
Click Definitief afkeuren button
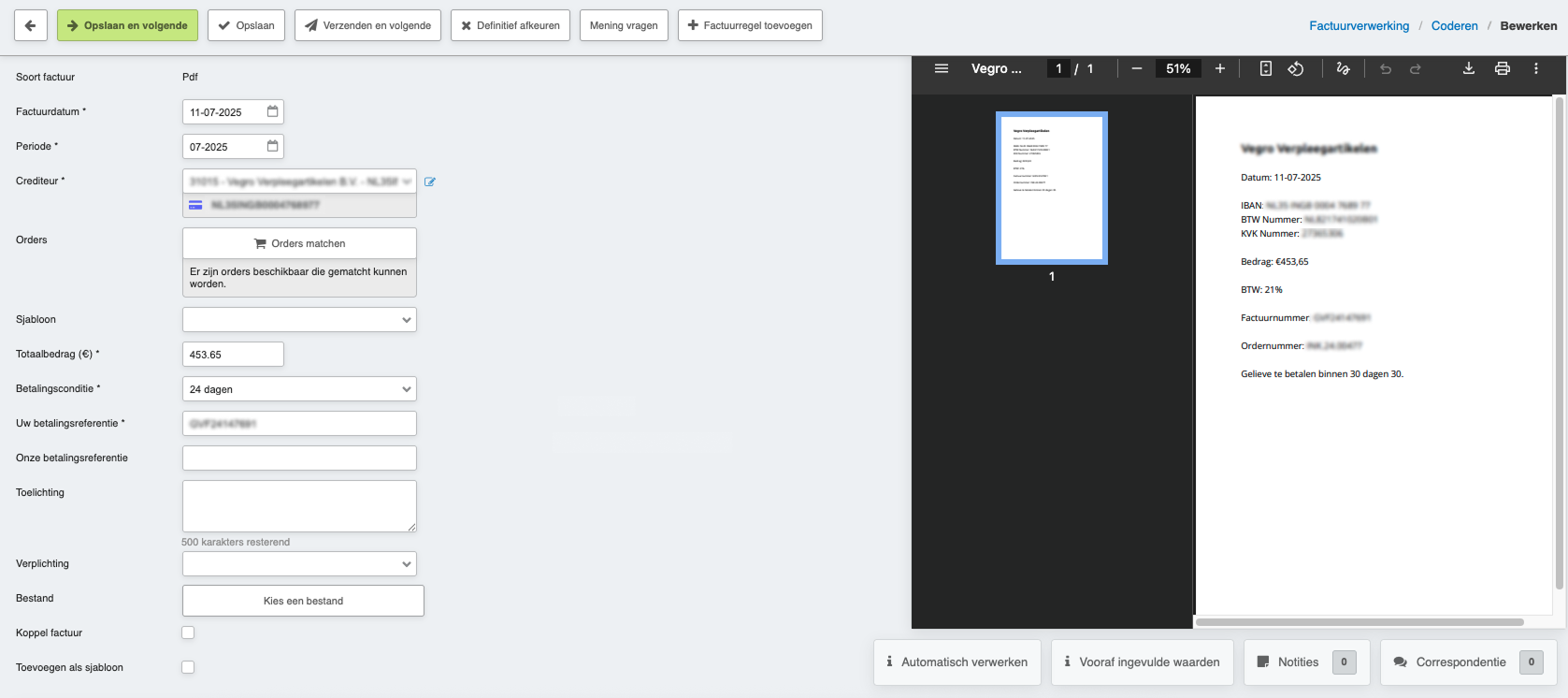pos(511,25)
